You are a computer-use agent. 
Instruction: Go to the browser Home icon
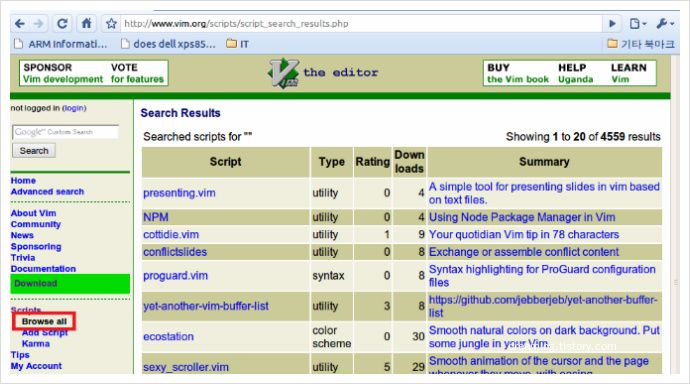coord(86,23)
